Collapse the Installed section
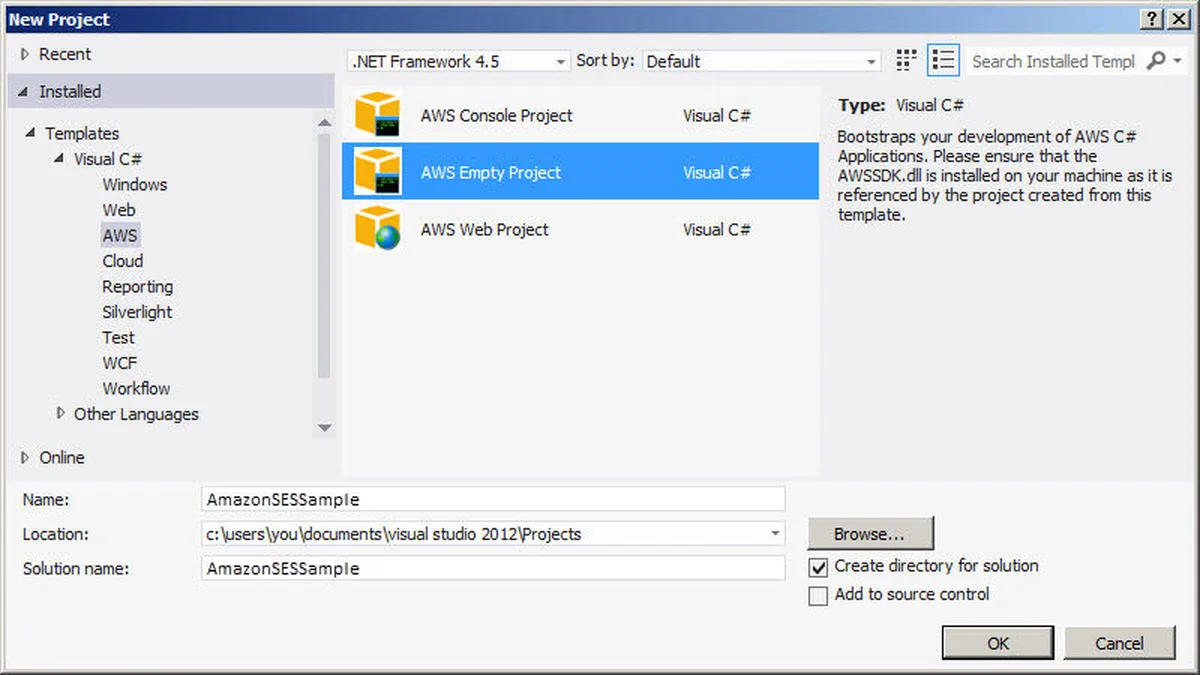Viewport: 1200px width, 675px height. coord(24,91)
